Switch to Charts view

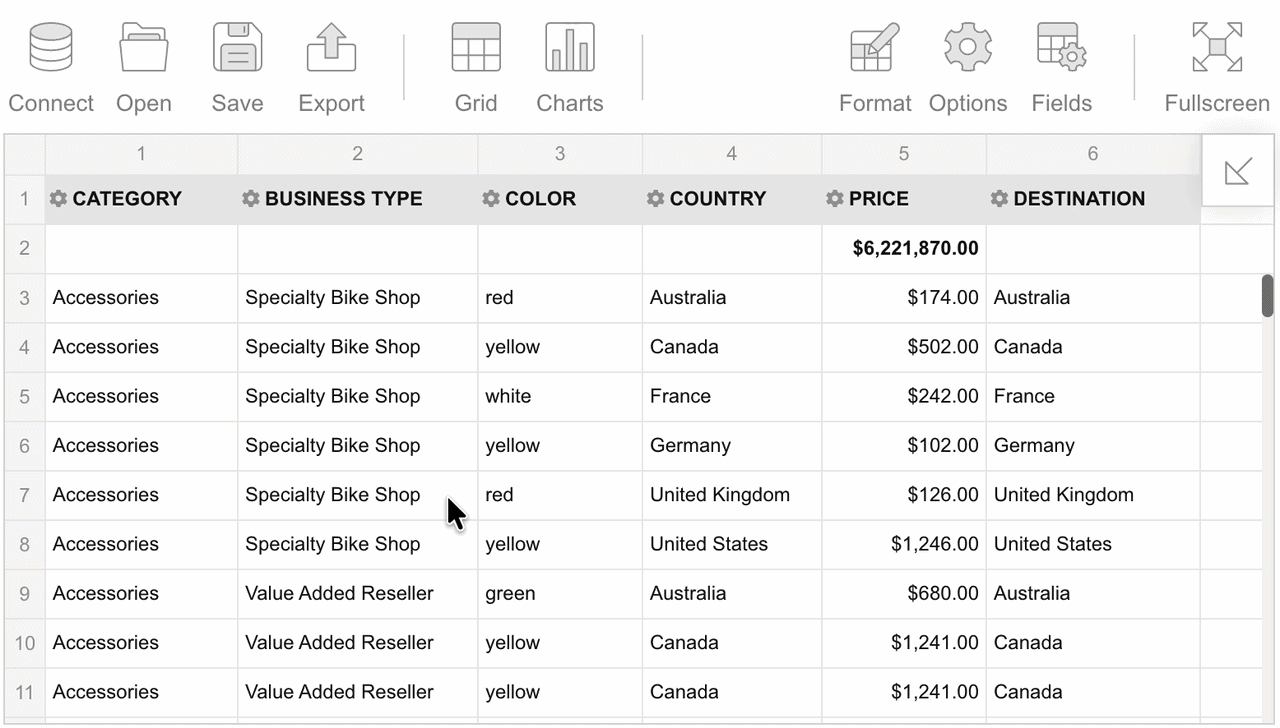(570, 67)
